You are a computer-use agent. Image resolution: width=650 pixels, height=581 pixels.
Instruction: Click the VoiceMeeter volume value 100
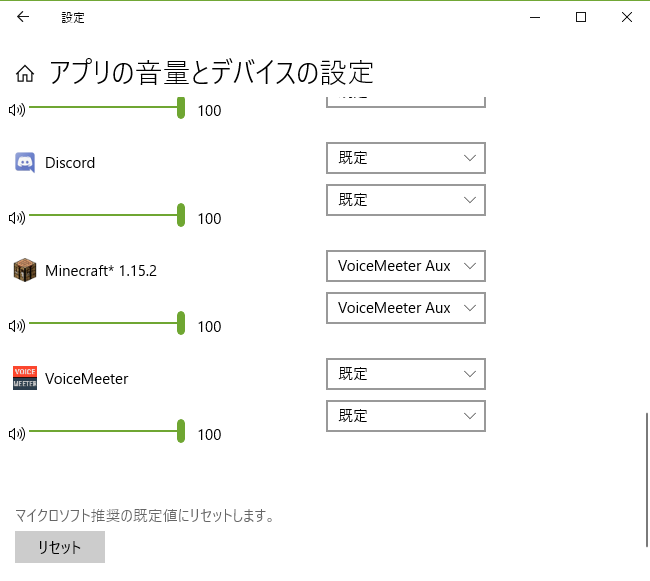[x=209, y=434]
